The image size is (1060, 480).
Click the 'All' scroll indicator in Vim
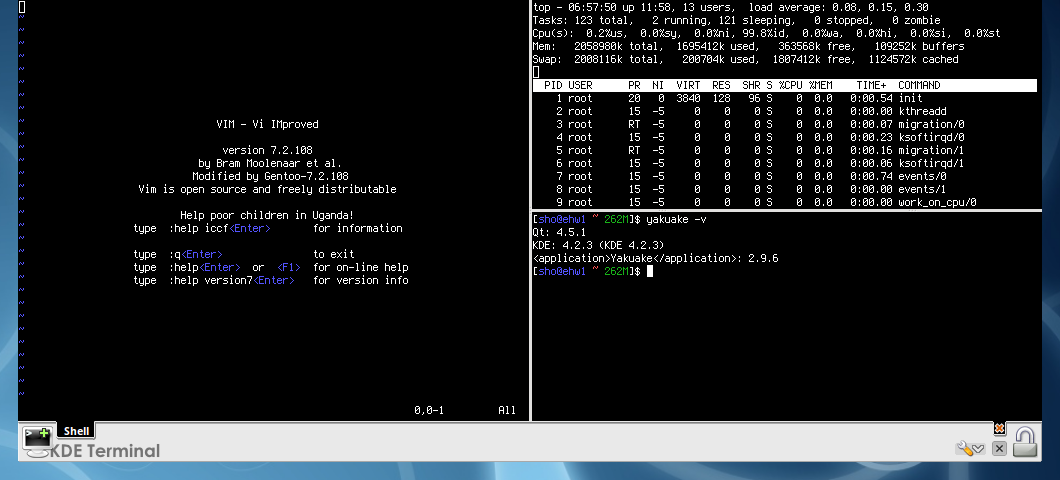click(507, 410)
